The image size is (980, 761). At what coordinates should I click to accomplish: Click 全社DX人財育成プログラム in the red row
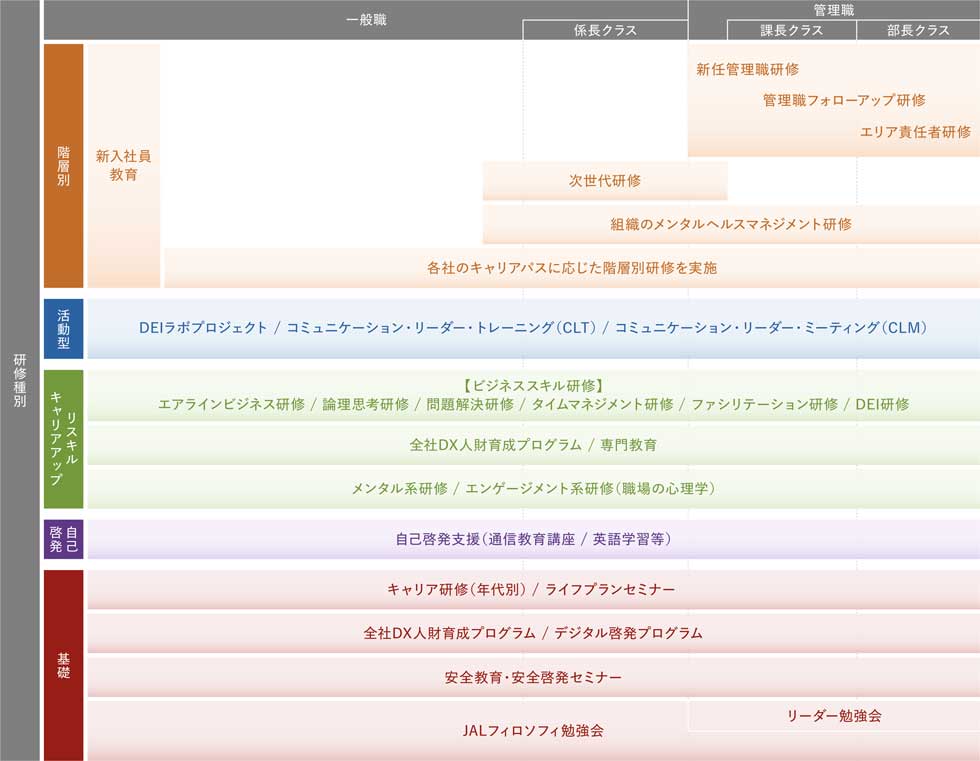pyautogui.click(x=449, y=633)
